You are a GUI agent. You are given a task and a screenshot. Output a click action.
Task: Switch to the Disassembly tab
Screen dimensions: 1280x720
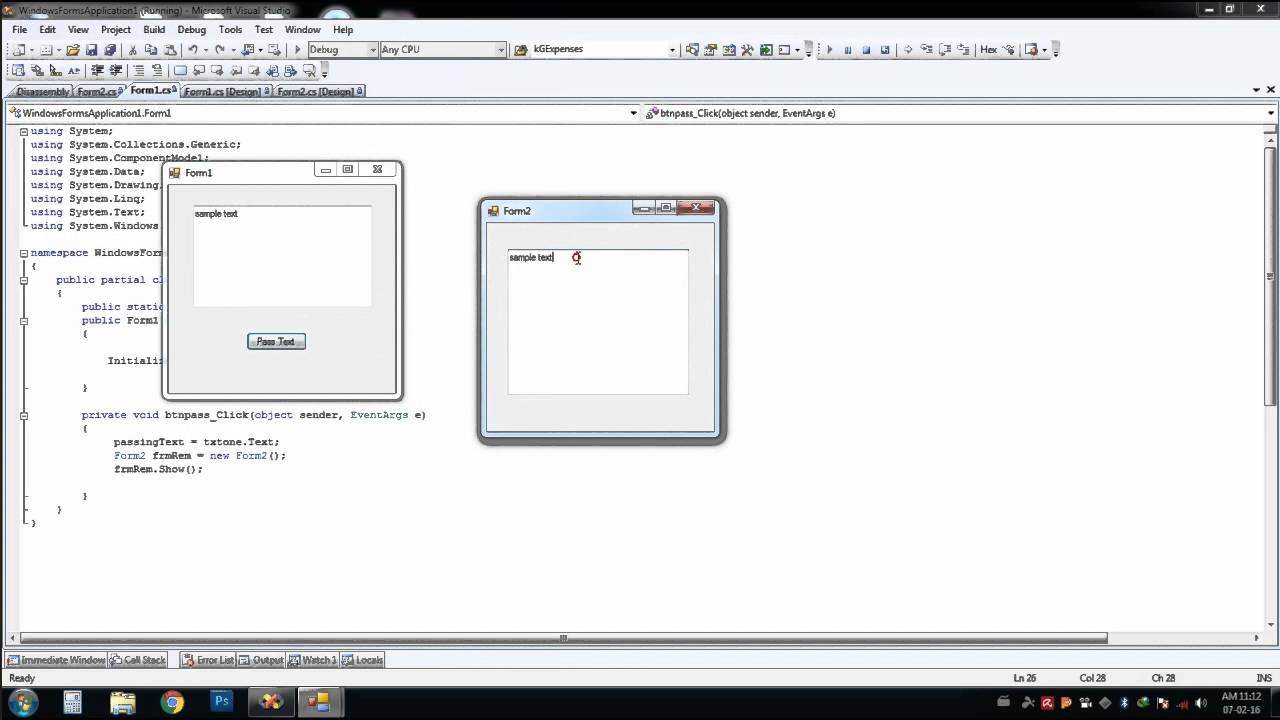tap(42, 91)
